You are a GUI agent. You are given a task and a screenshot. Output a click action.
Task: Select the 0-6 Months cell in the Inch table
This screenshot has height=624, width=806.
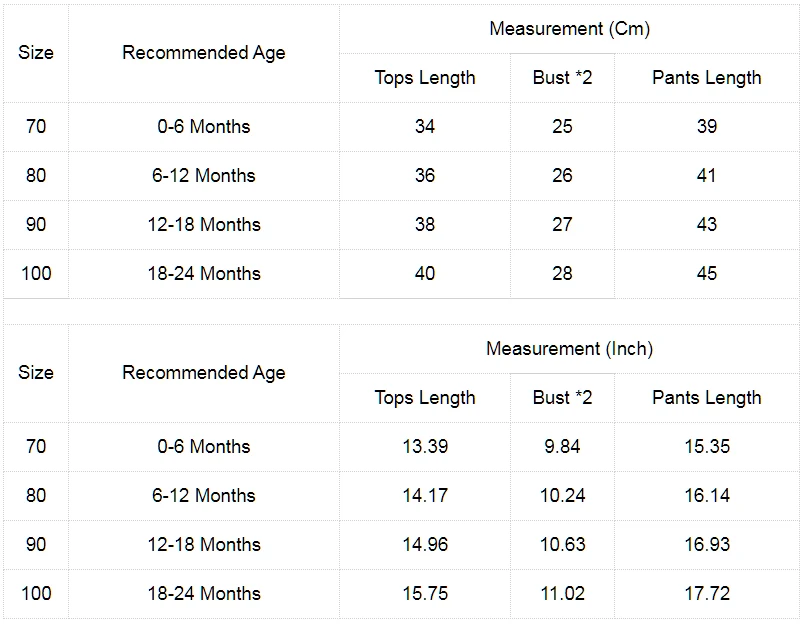204,447
